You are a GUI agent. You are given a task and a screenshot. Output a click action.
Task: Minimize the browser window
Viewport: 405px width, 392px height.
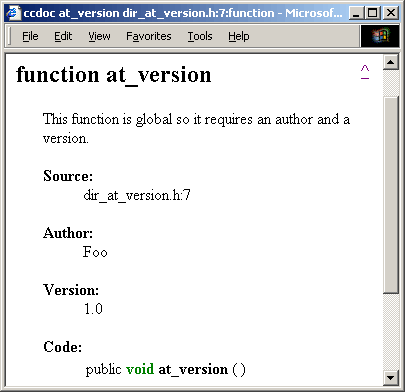[356, 13]
